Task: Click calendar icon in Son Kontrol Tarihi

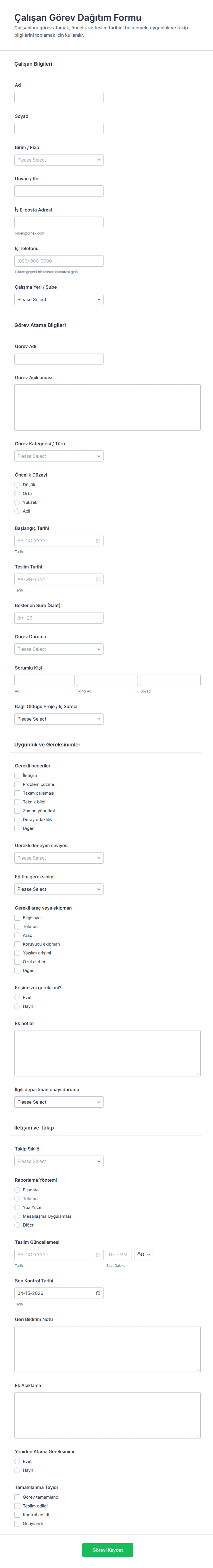Action: coord(98,1293)
